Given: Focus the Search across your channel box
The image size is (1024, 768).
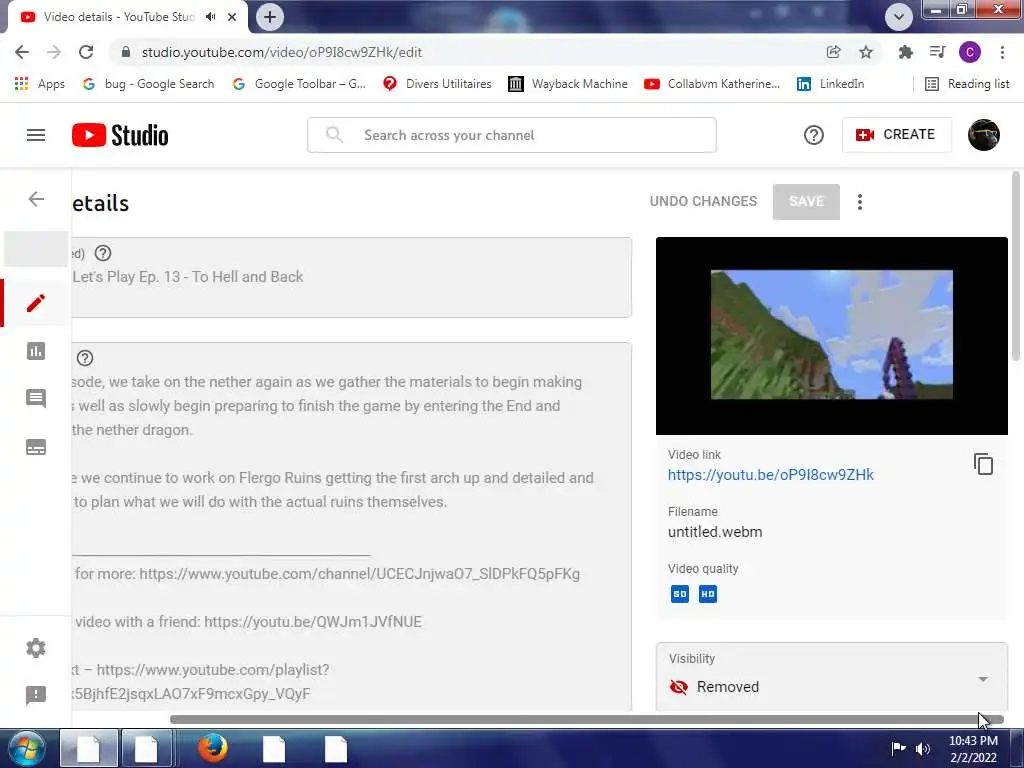Looking at the screenshot, I should [x=512, y=135].
